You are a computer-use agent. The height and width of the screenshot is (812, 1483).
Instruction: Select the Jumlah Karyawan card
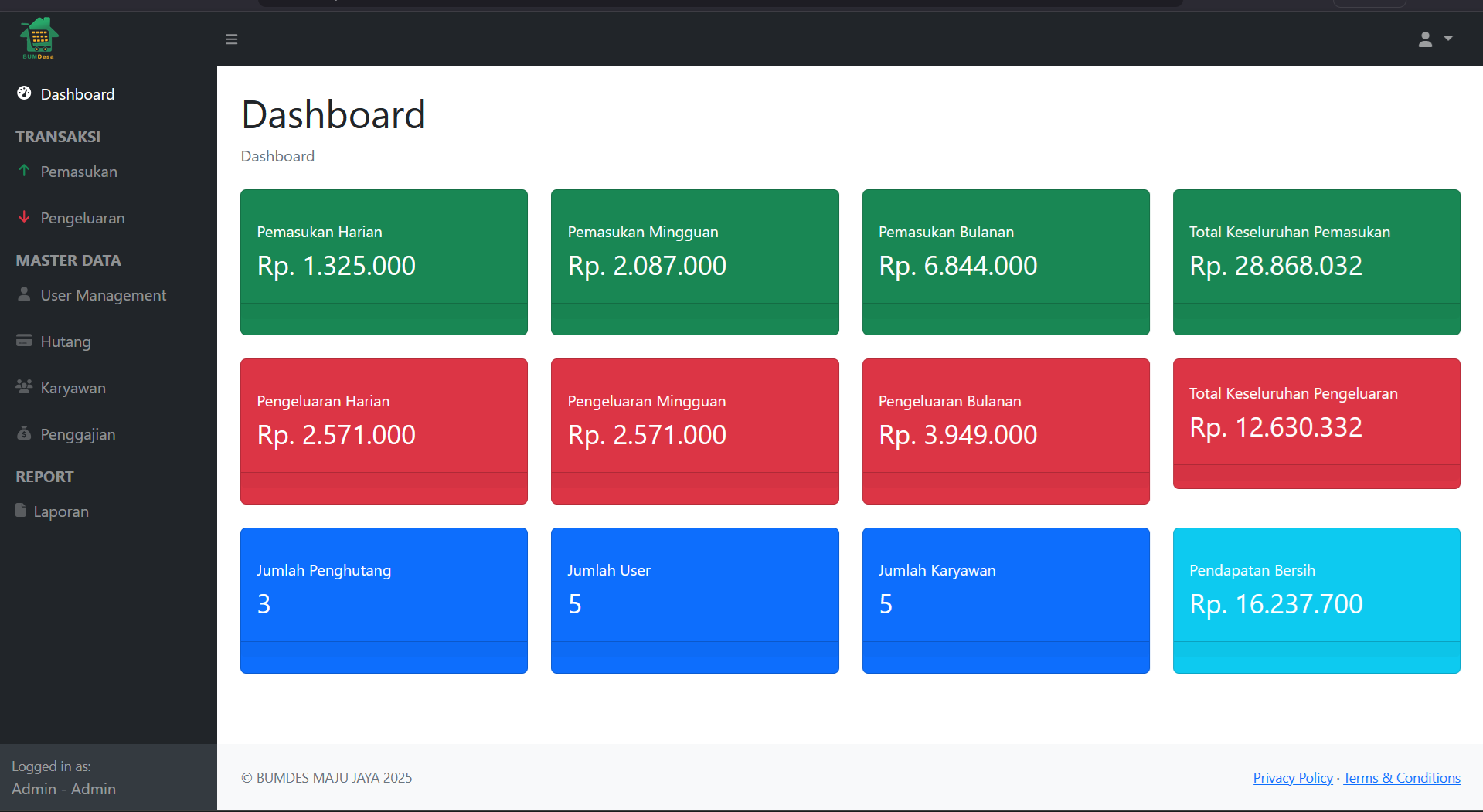(1006, 600)
